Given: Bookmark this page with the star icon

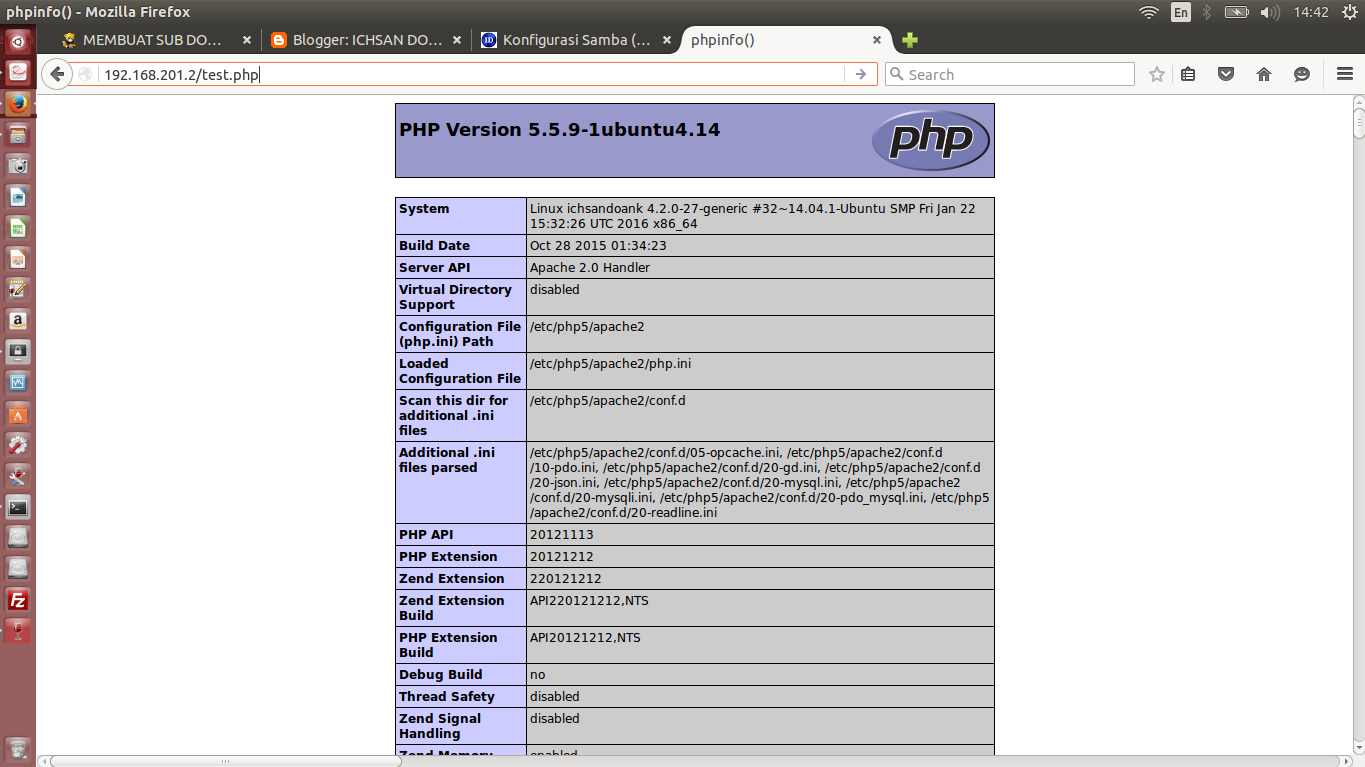Looking at the screenshot, I should (1157, 74).
